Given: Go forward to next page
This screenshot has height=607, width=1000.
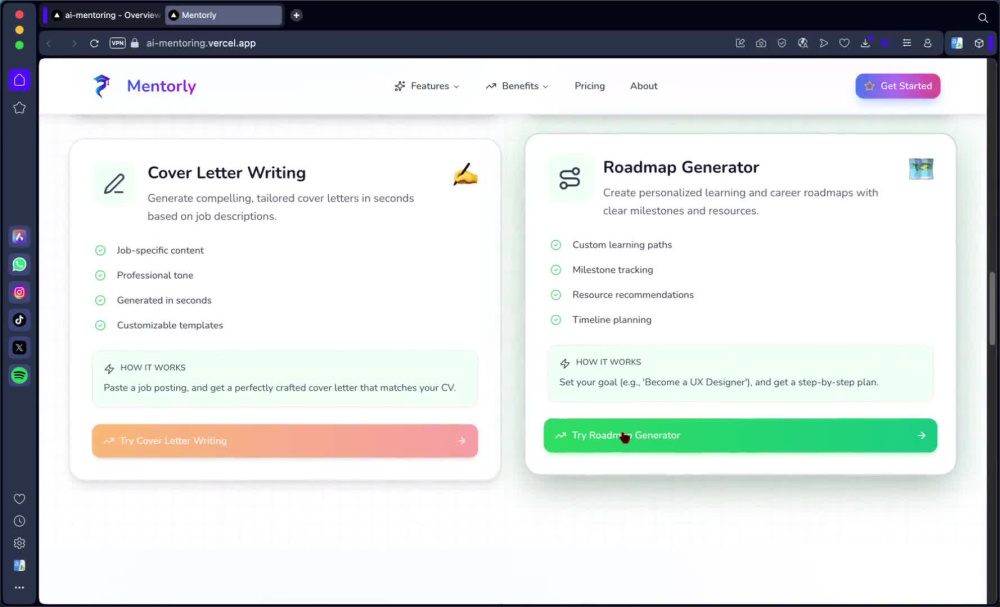Looking at the screenshot, I should click(x=74, y=43).
